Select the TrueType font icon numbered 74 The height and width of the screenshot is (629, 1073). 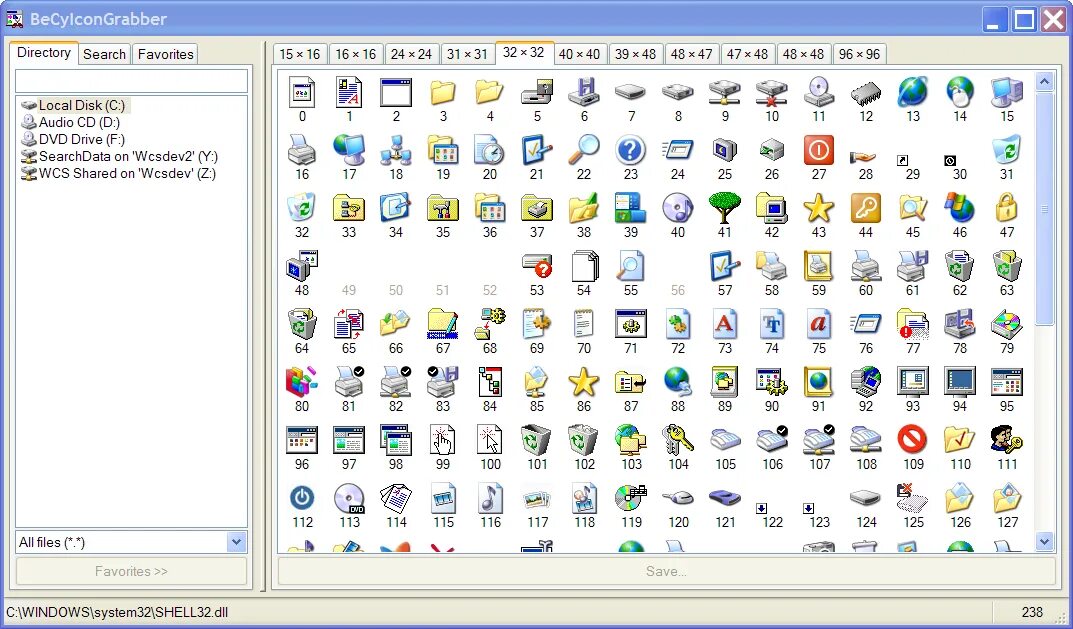click(772, 324)
